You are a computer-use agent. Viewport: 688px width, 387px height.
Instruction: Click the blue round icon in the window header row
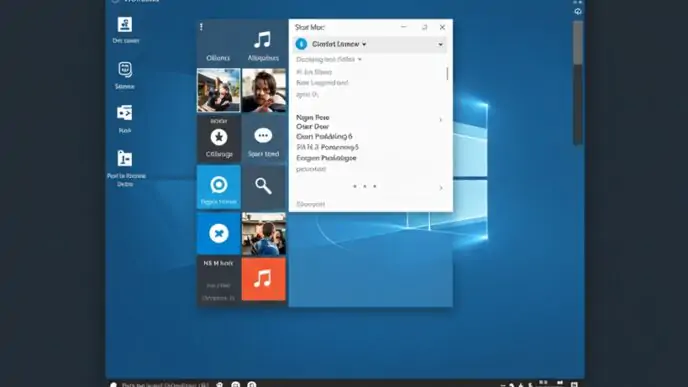click(301, 44)
